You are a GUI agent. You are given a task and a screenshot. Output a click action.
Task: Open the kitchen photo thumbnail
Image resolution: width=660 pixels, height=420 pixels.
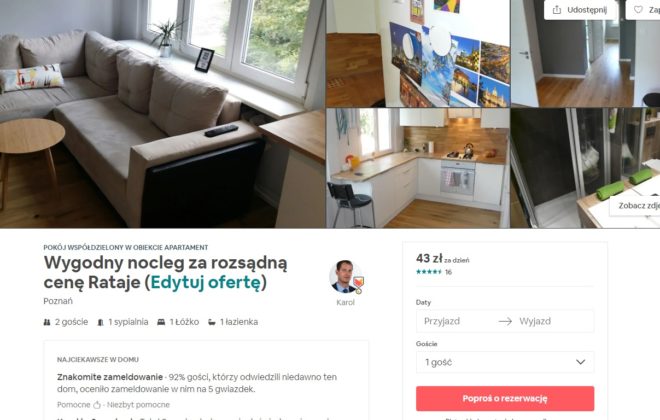[418, 168]
